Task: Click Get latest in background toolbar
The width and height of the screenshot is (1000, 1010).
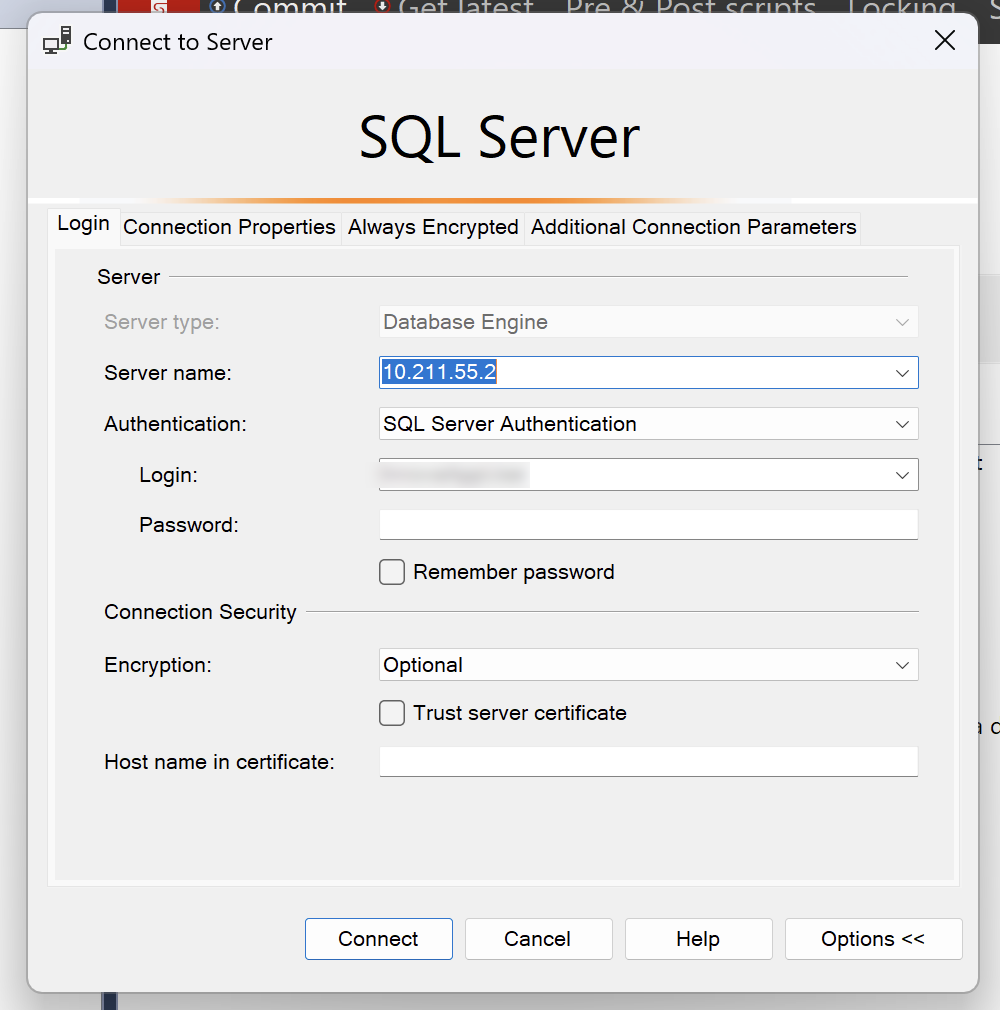Action: tap(455, 6)
